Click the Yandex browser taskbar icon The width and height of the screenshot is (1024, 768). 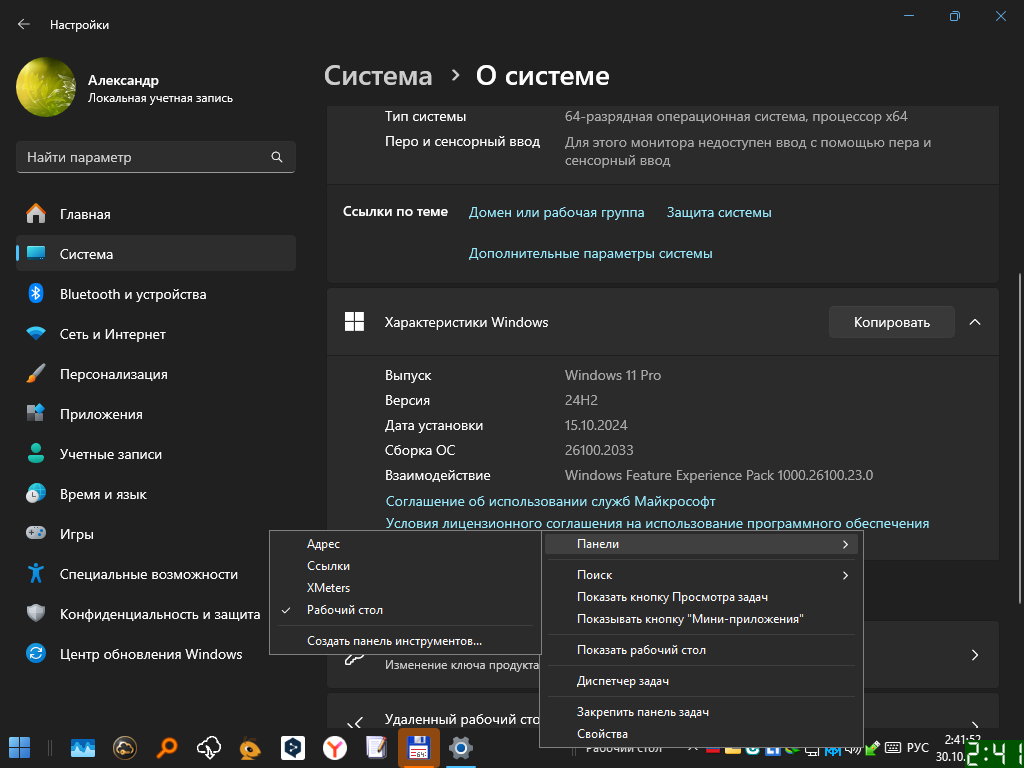tap(334, 747)
